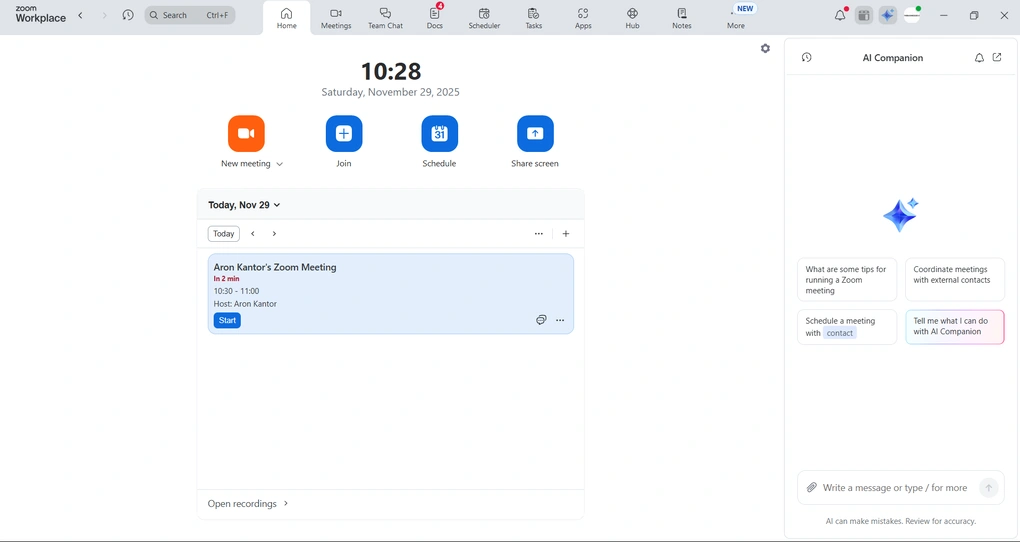Click the Zoom Workplace logo
1020x542 pixels.
tap(40, 14)
